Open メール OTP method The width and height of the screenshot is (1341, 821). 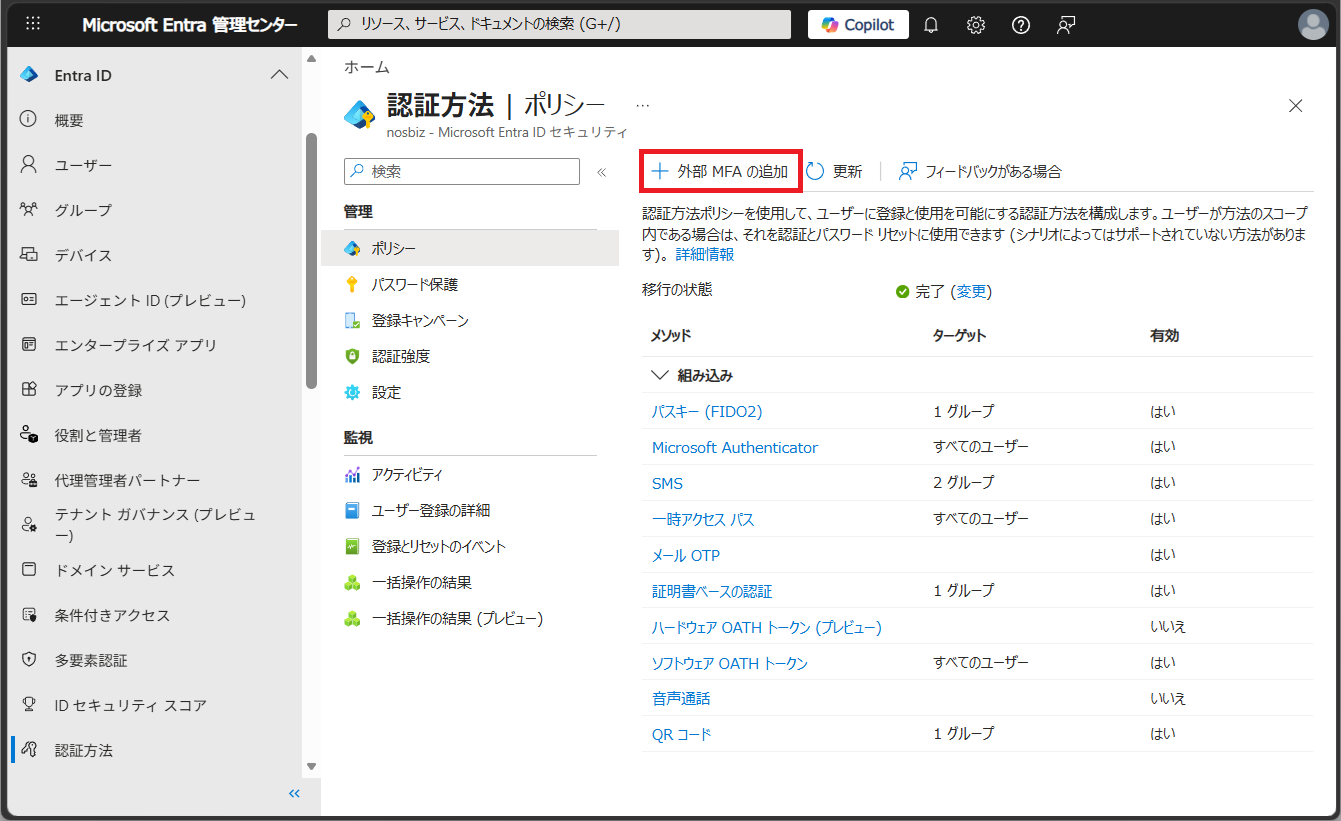pos(686,555)
